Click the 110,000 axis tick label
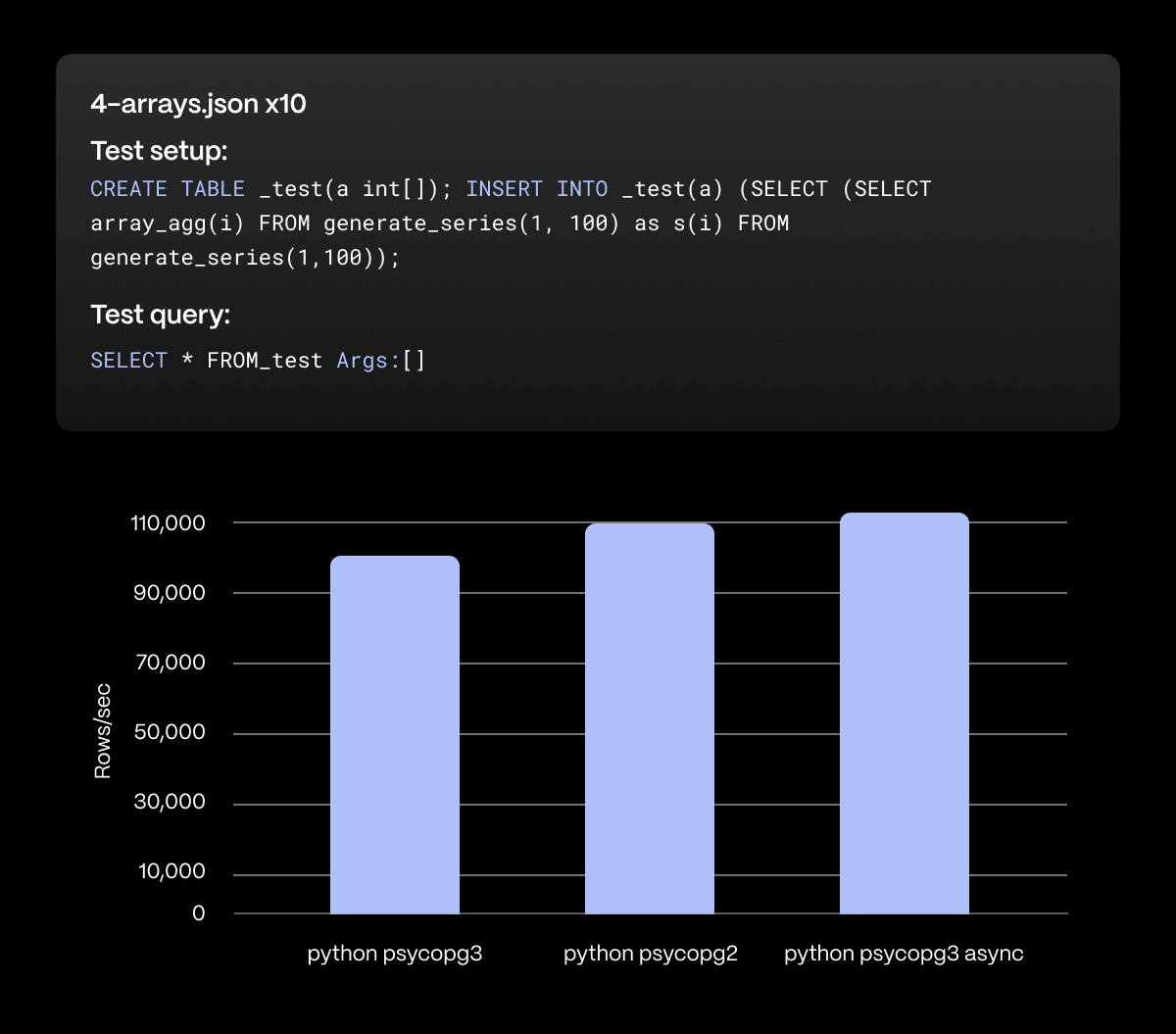The height and width of the screenshot is (1034, 1176). pyautogui.click(x=168, y=522)
